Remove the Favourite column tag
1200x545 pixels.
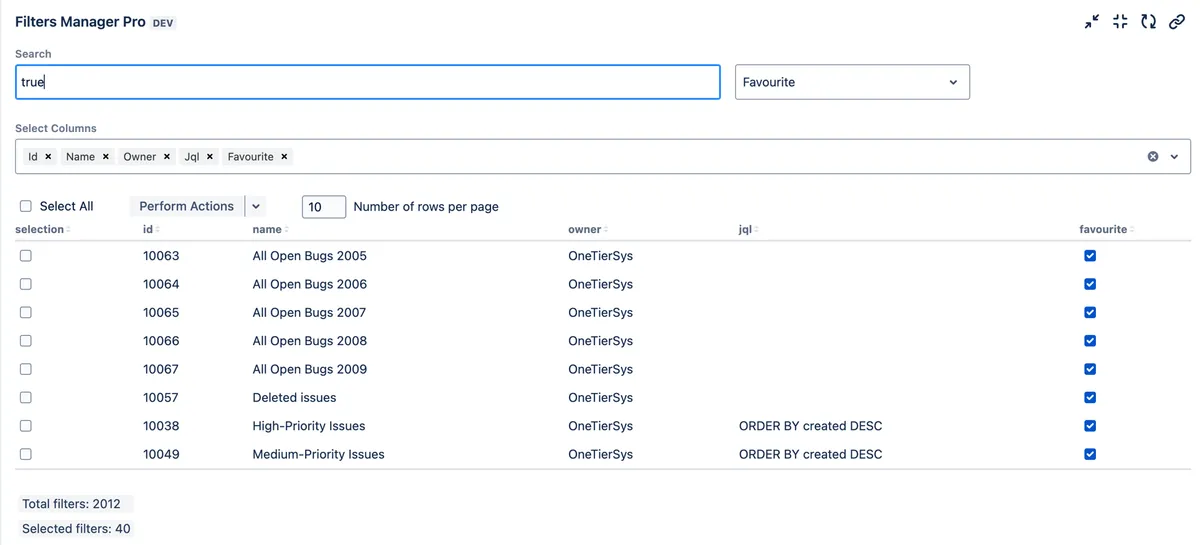284,157
